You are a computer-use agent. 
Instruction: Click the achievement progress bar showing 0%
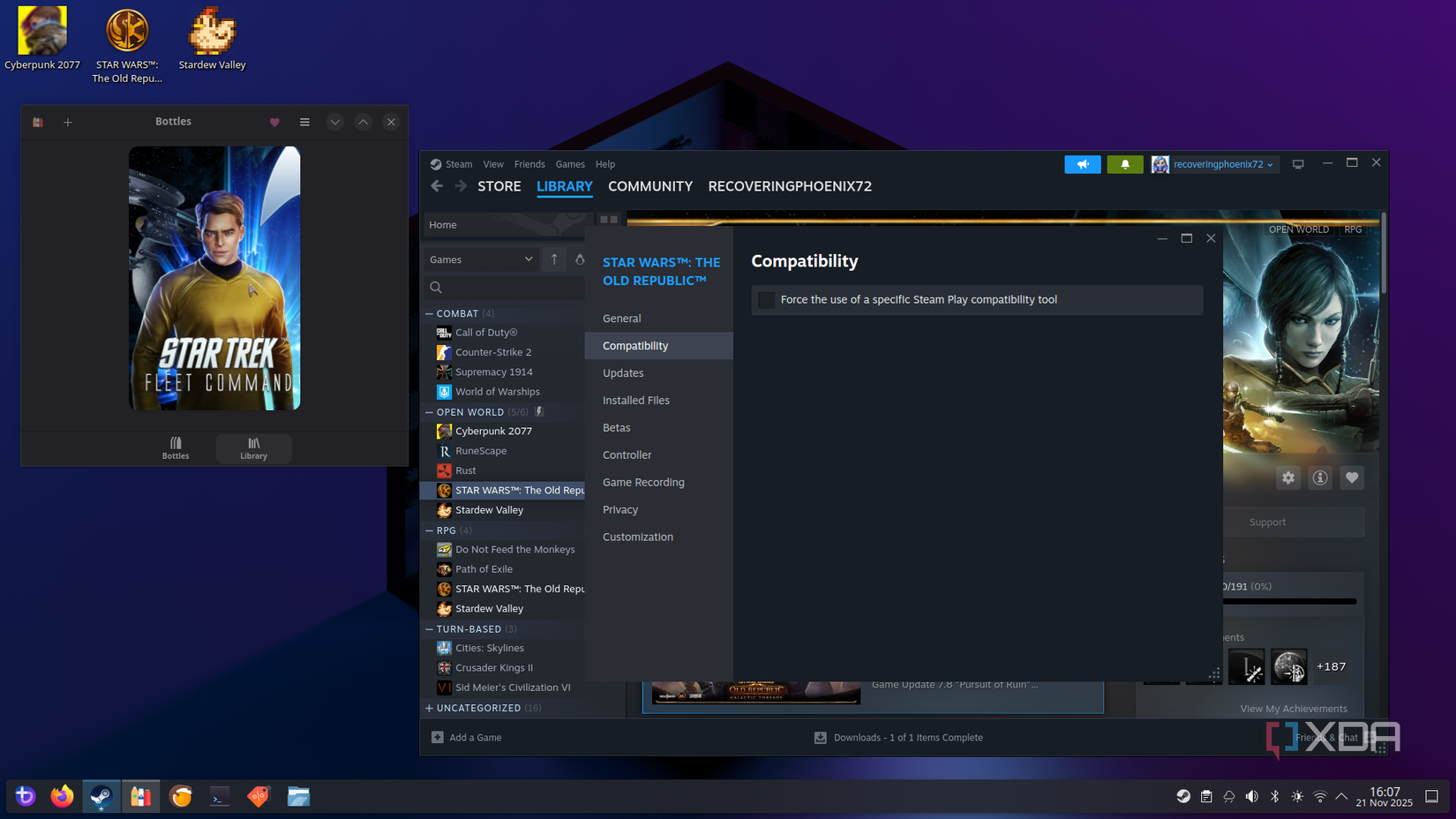point(1290,601)
